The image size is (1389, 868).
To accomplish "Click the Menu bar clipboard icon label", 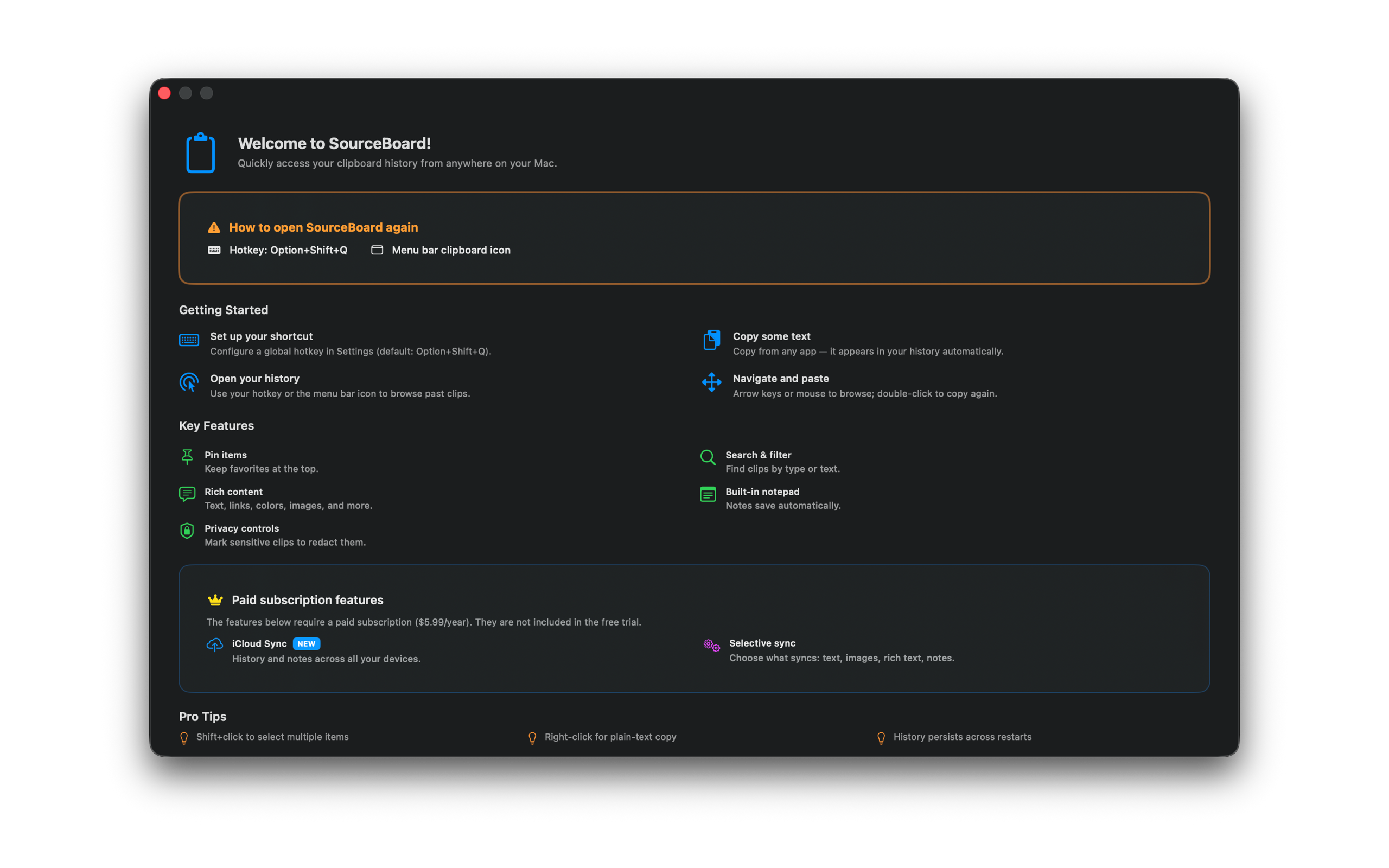I will [x=451, y=250].
